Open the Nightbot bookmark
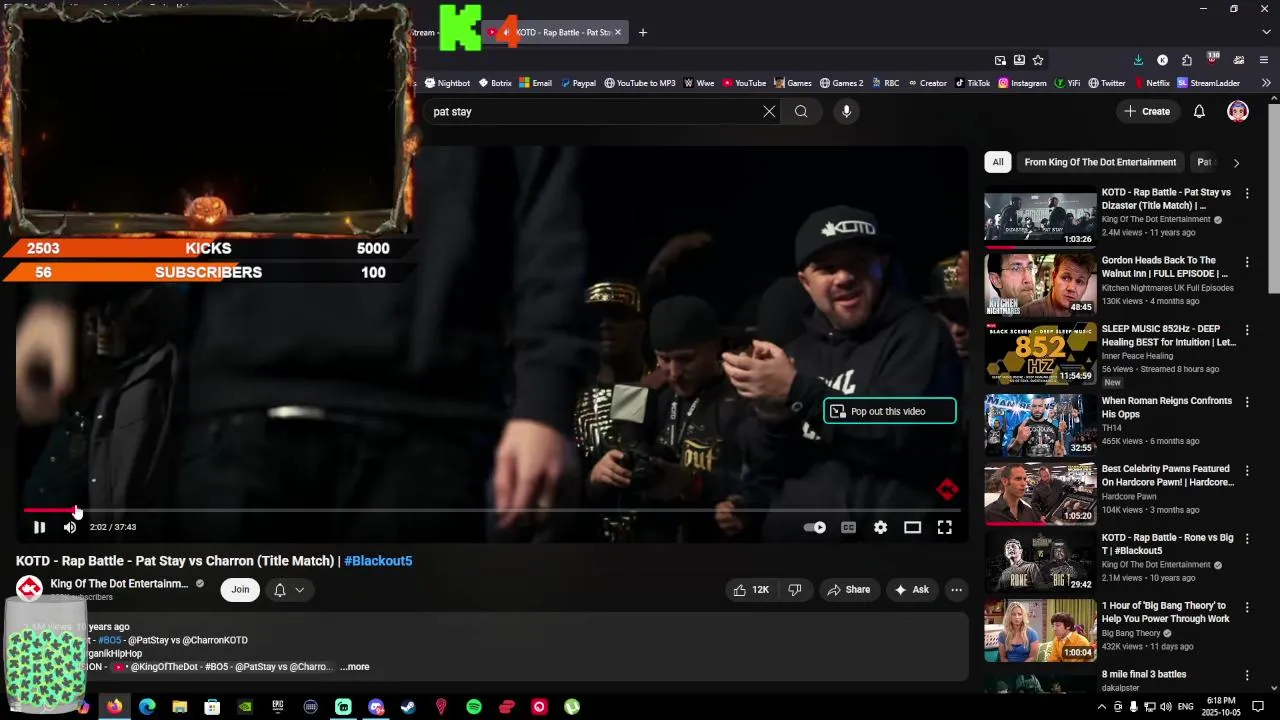Screen dimensions: 1280x720 (x=447, y=83)
